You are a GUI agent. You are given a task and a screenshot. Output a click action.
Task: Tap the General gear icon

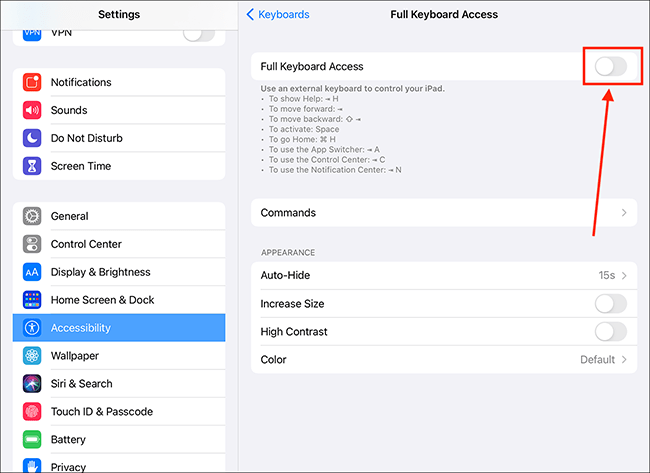coord(32,216)
